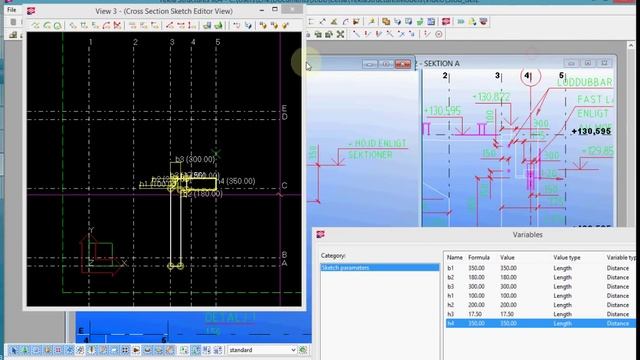This screenshot has width=640, height=360.
Task: Select the h3 variable row
Action: pyautogui.click(x=540, y=314)
